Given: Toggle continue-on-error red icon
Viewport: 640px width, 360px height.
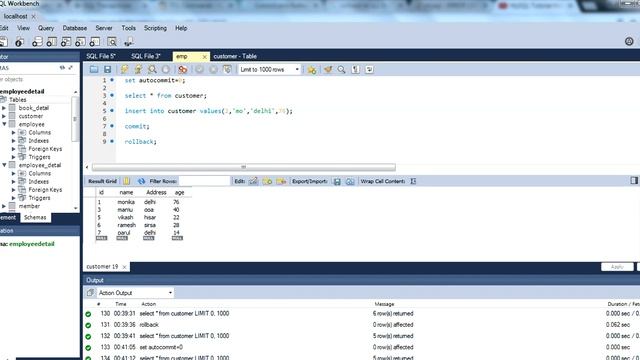Looking at the screenshot, I should 182,69.
